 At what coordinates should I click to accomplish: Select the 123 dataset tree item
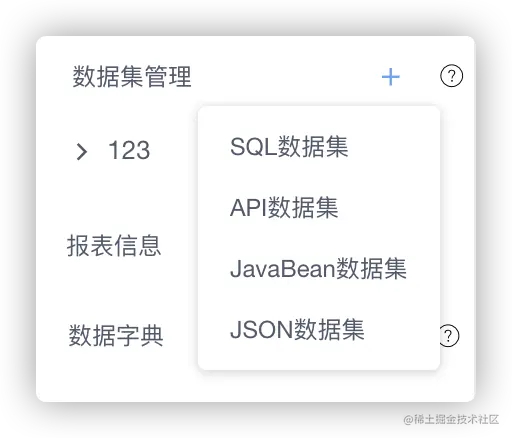click(x=129, y=150)
